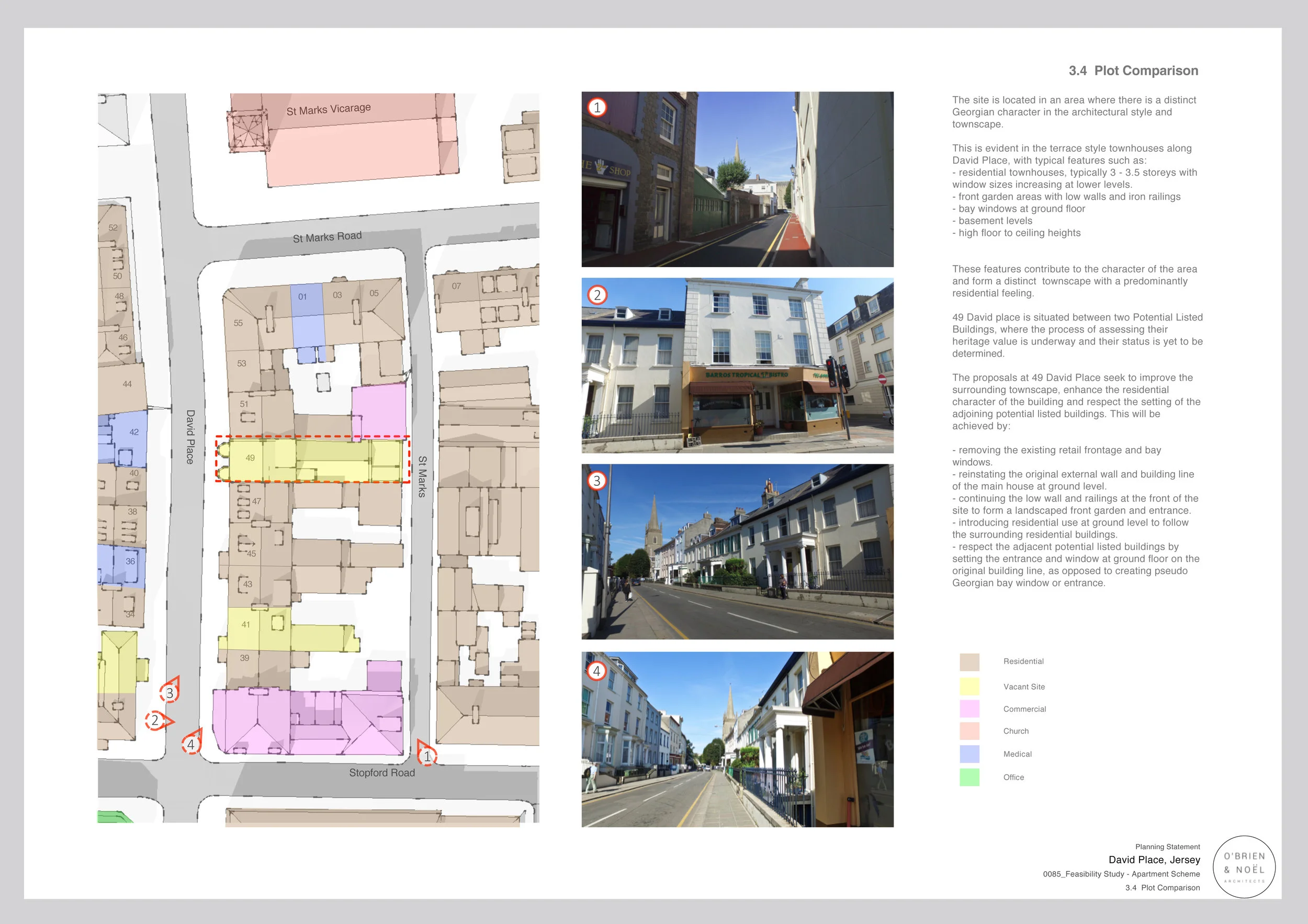Click viewpoint marker 4 on map
This screenshot has height=924, width=1308.
point(191,744)
